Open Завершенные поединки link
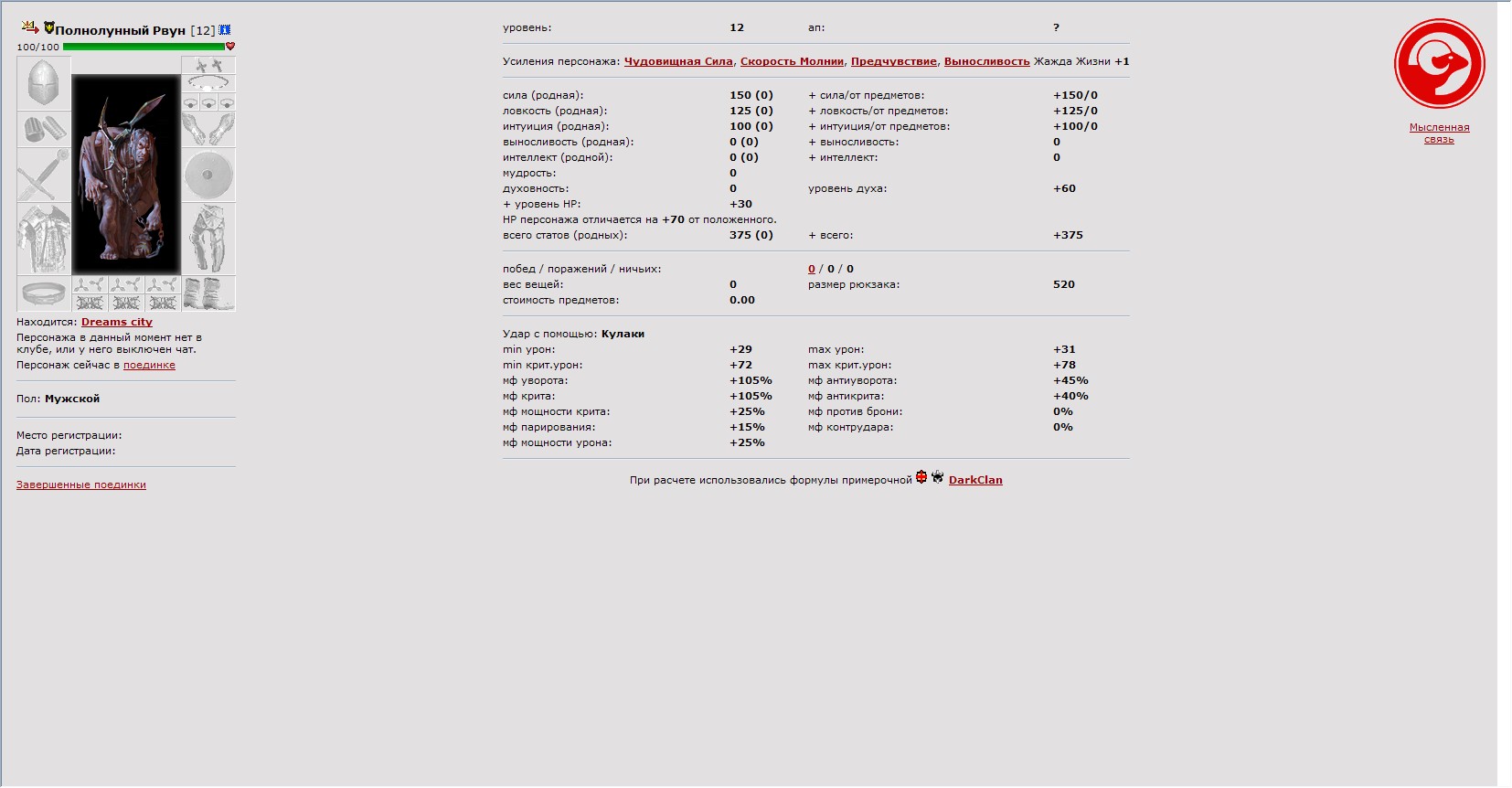This screenshot has height=788, width=1512. click(81, 485)
